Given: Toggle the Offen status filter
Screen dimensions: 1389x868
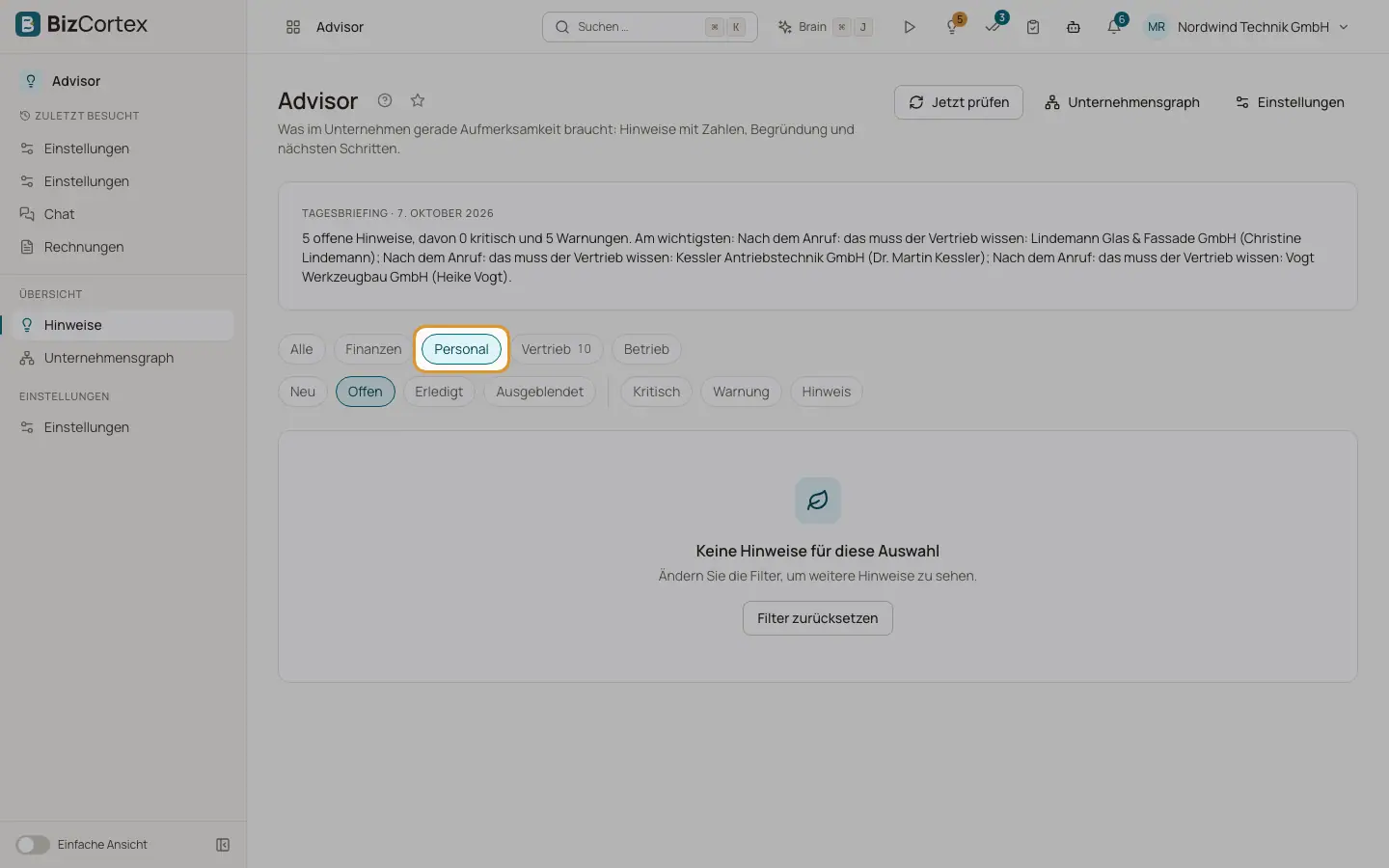Looking at the screenshot, I should (x=366, y=392).
